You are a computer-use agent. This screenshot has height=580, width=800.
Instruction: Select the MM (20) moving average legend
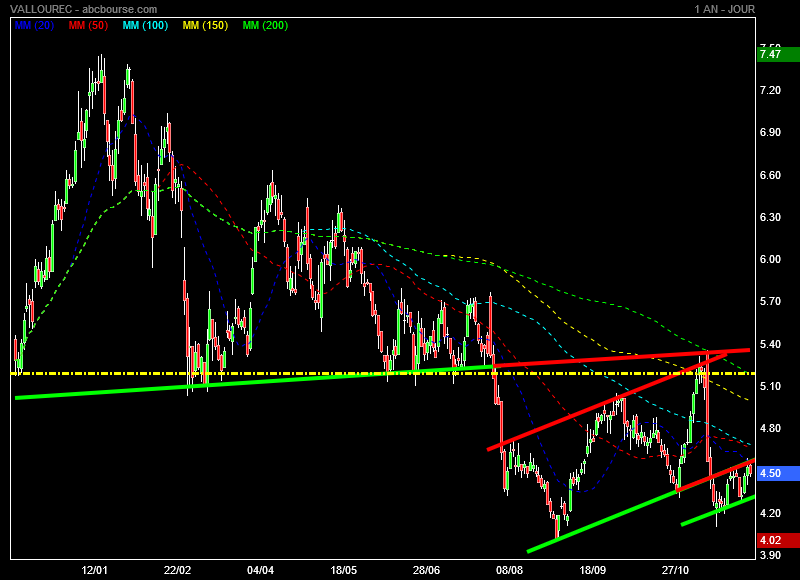(x=34, y=26)
